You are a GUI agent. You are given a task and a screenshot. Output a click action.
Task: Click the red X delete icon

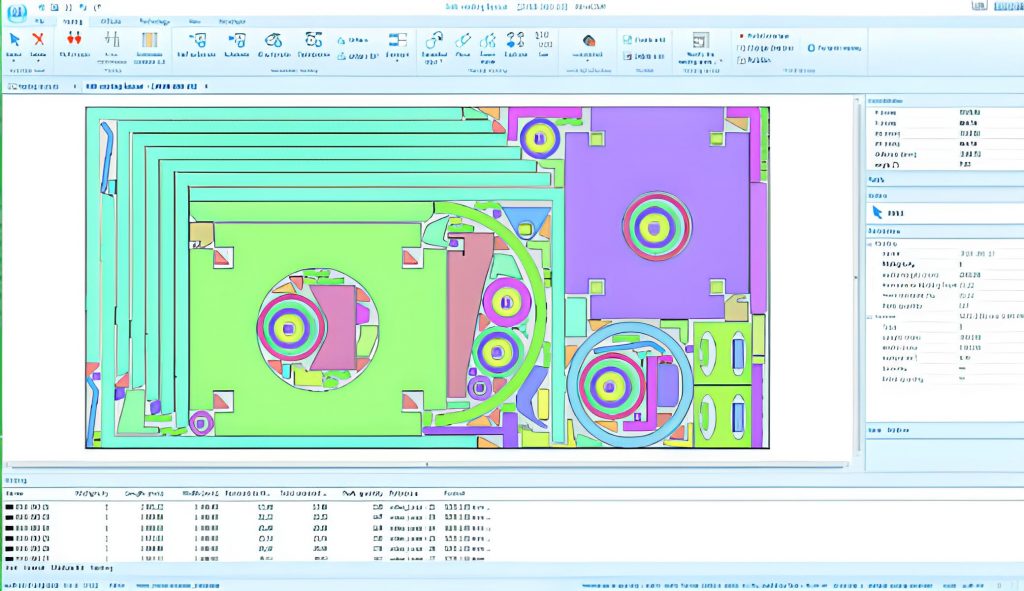pyautogui.click(x=38, y=40)
